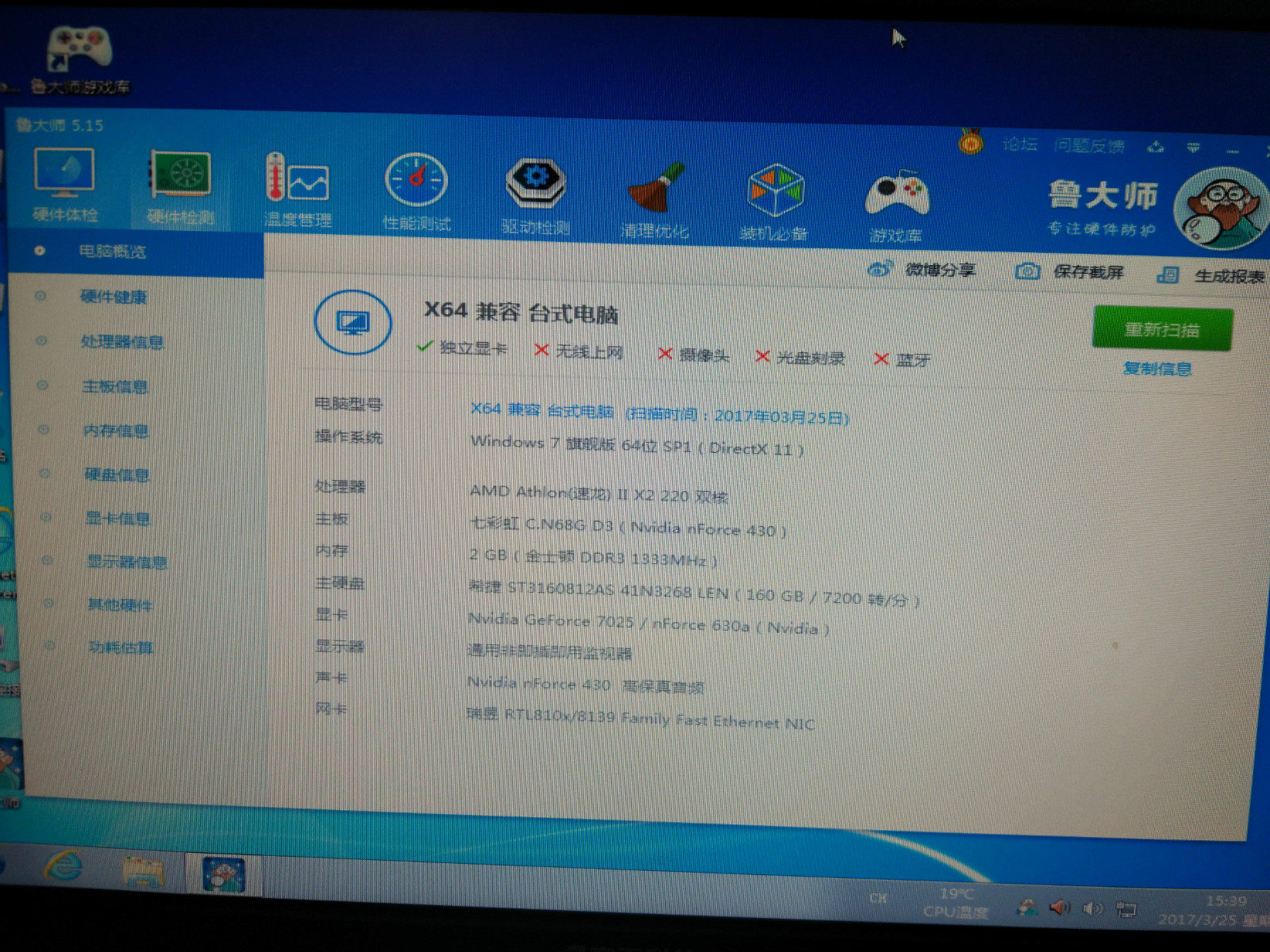Click the 复制信息 copy info link
This screenshot has height=952, width=1270.
coord(1157,368)
